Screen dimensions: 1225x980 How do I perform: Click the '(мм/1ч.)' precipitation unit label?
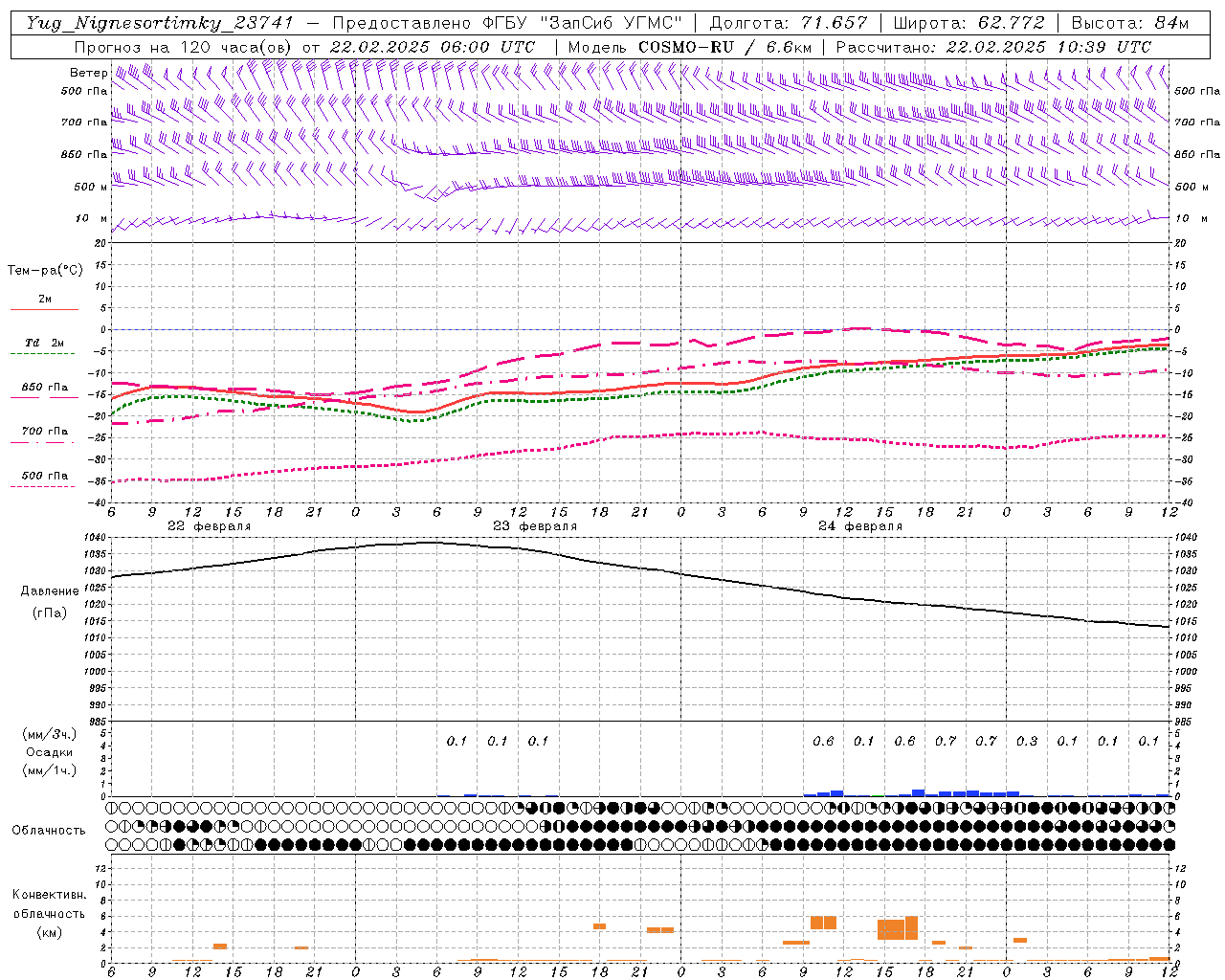[x=49, y=770]
